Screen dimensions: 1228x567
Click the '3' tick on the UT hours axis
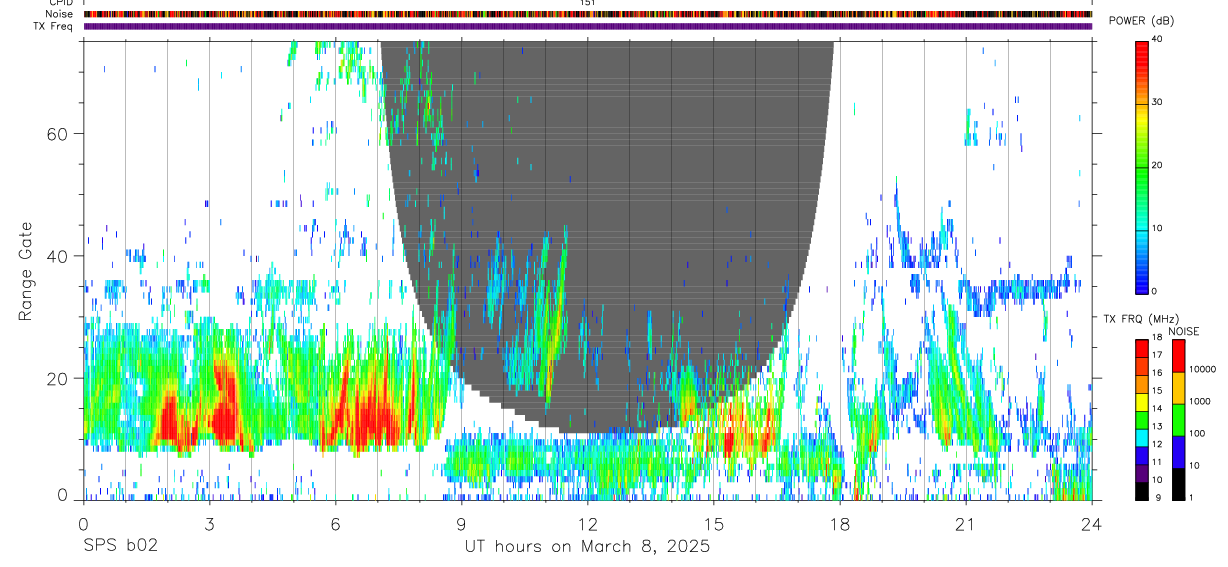pyautogui.click(x=209, y=524)
